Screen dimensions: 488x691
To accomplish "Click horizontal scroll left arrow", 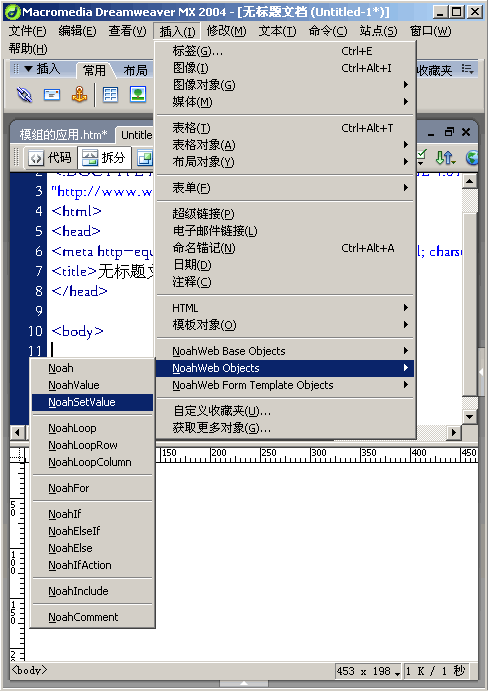I will point(17,432).
